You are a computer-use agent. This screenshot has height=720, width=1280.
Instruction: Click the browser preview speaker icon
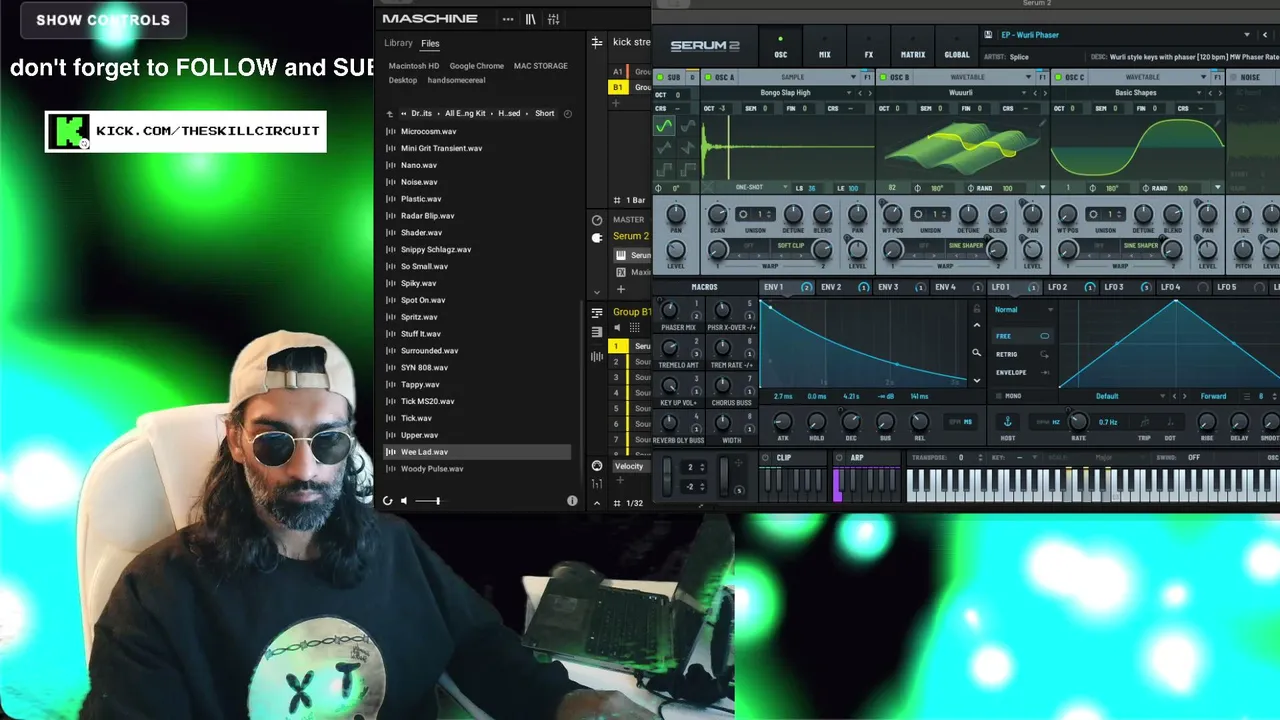(404, 501)
